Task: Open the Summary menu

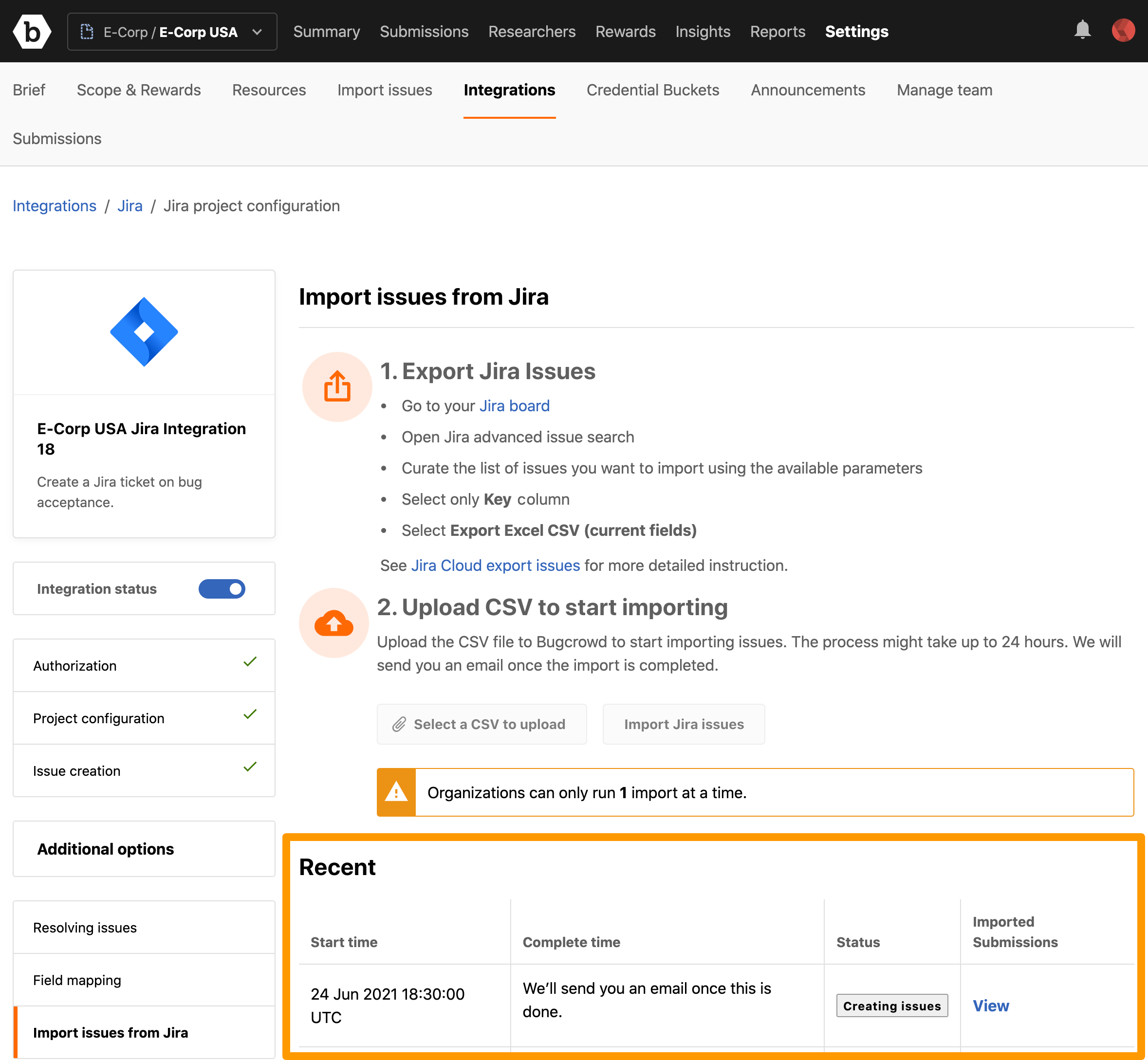Action: click(327, 32)
